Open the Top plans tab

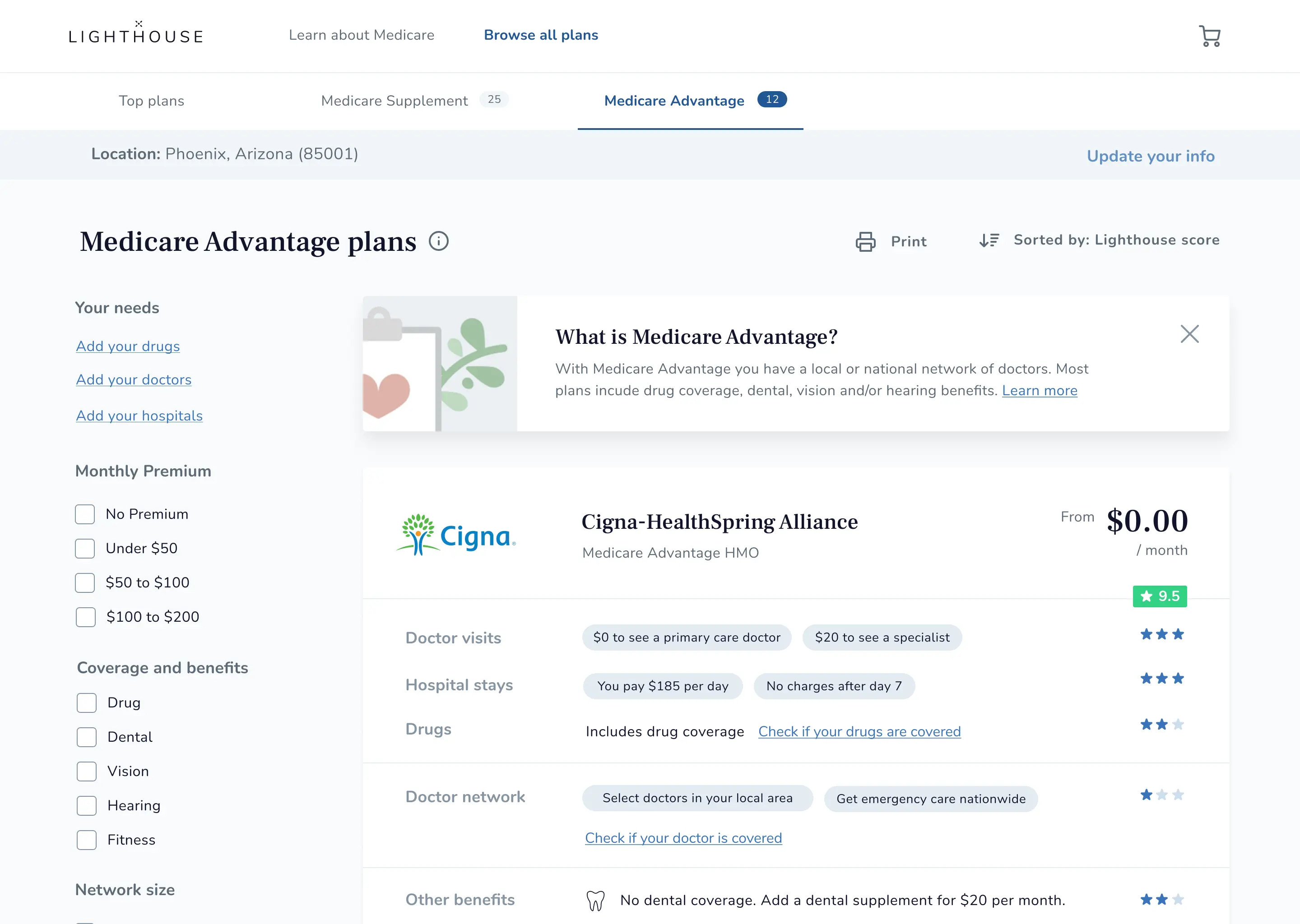(x=151, y=101)
